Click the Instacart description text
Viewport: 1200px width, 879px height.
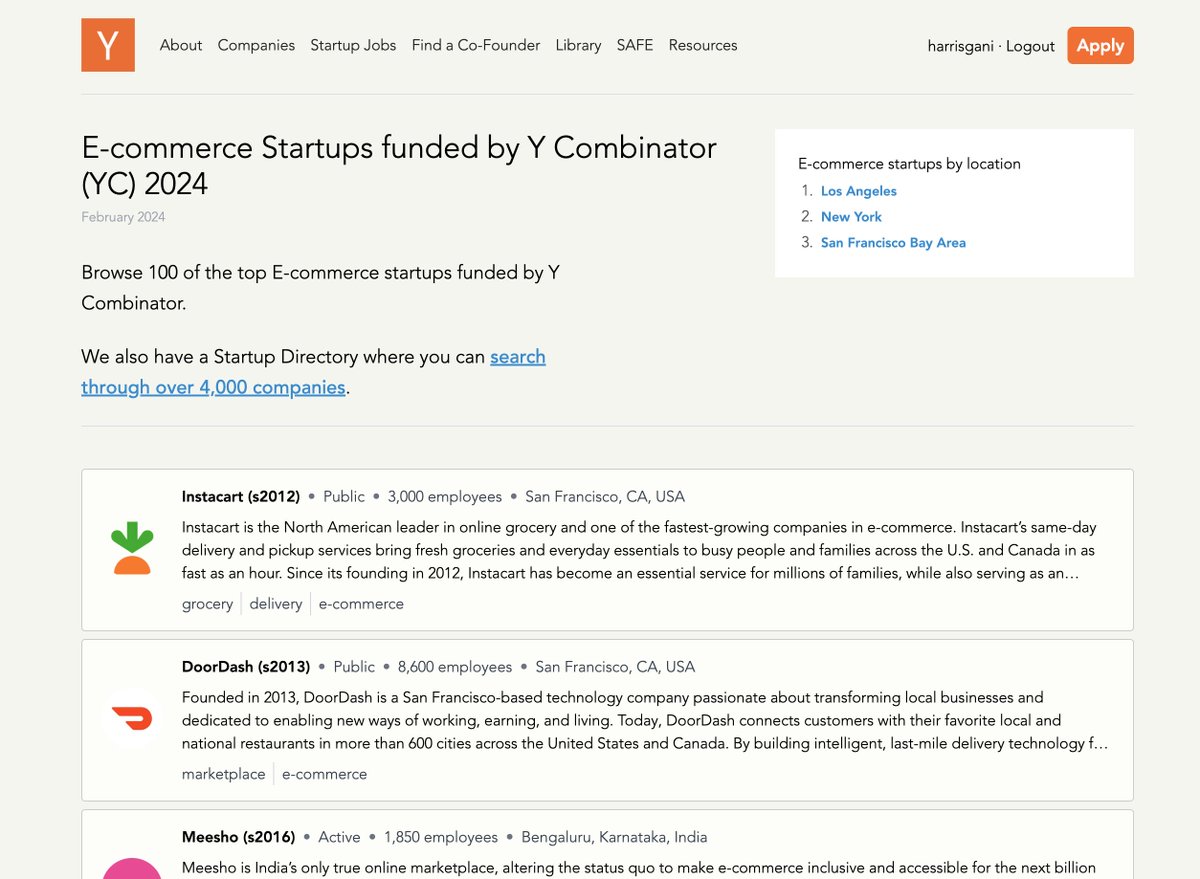(x=640, y=550)
